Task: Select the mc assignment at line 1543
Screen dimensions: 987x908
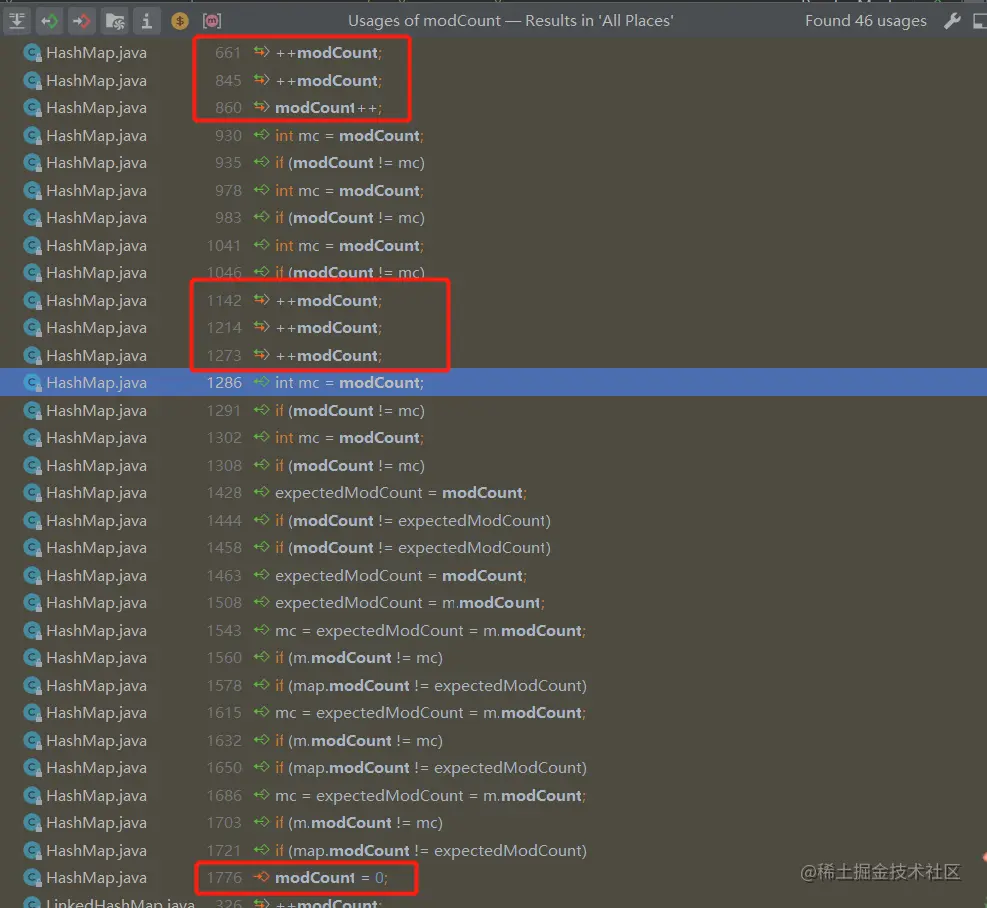Action: click(x=494, y=630)
